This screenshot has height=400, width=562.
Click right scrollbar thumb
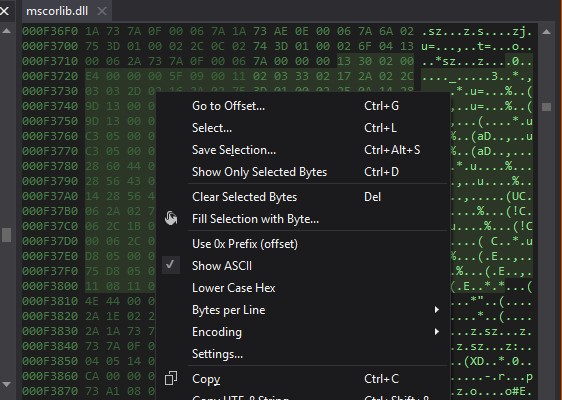point(546,107)
